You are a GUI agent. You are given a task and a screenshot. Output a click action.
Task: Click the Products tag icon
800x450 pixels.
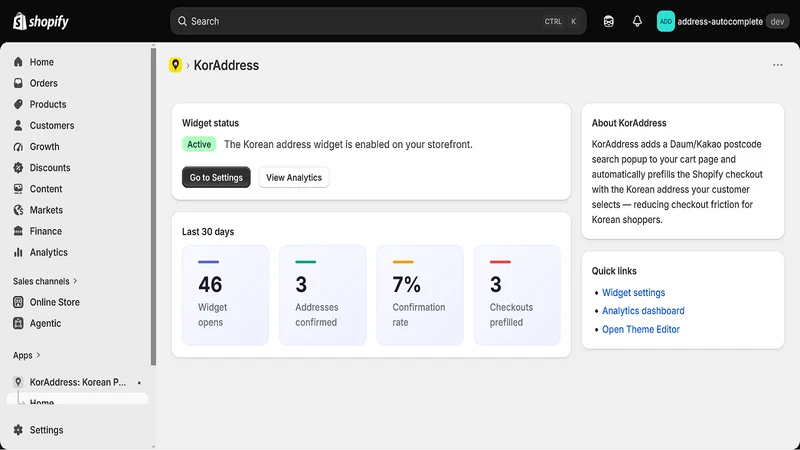[x=18, y=104]
